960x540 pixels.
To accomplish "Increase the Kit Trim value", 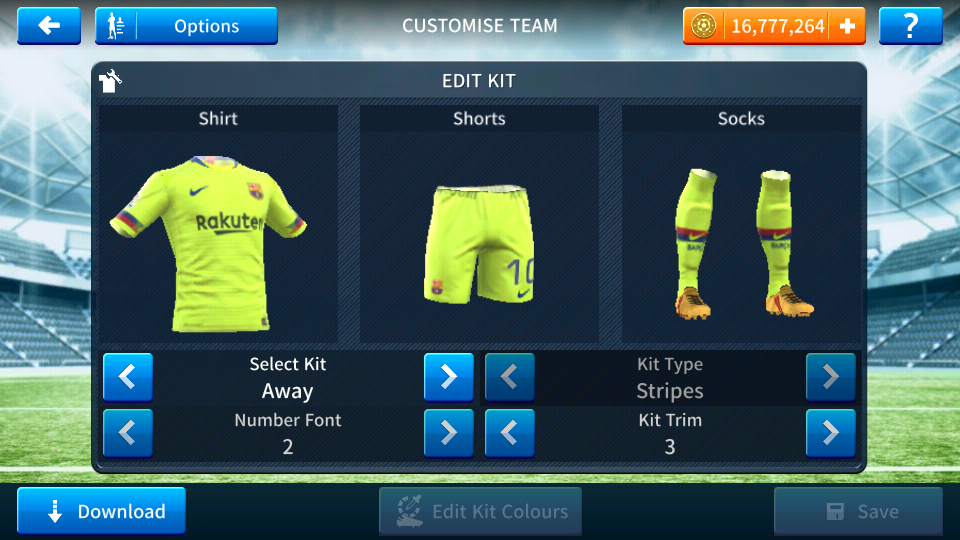I will tap(830, 433).
